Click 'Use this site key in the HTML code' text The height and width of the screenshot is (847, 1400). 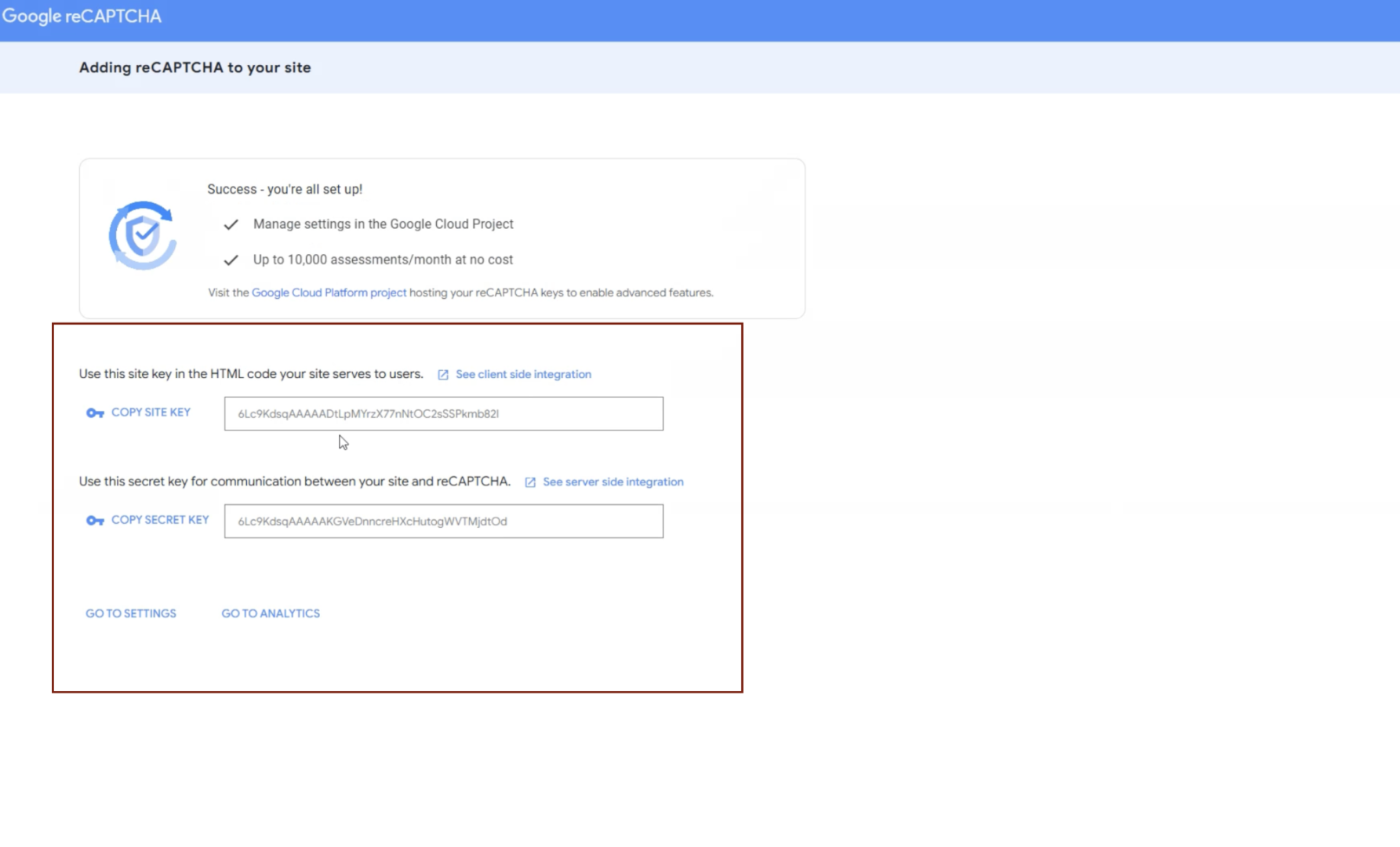[x=251, y=374]
